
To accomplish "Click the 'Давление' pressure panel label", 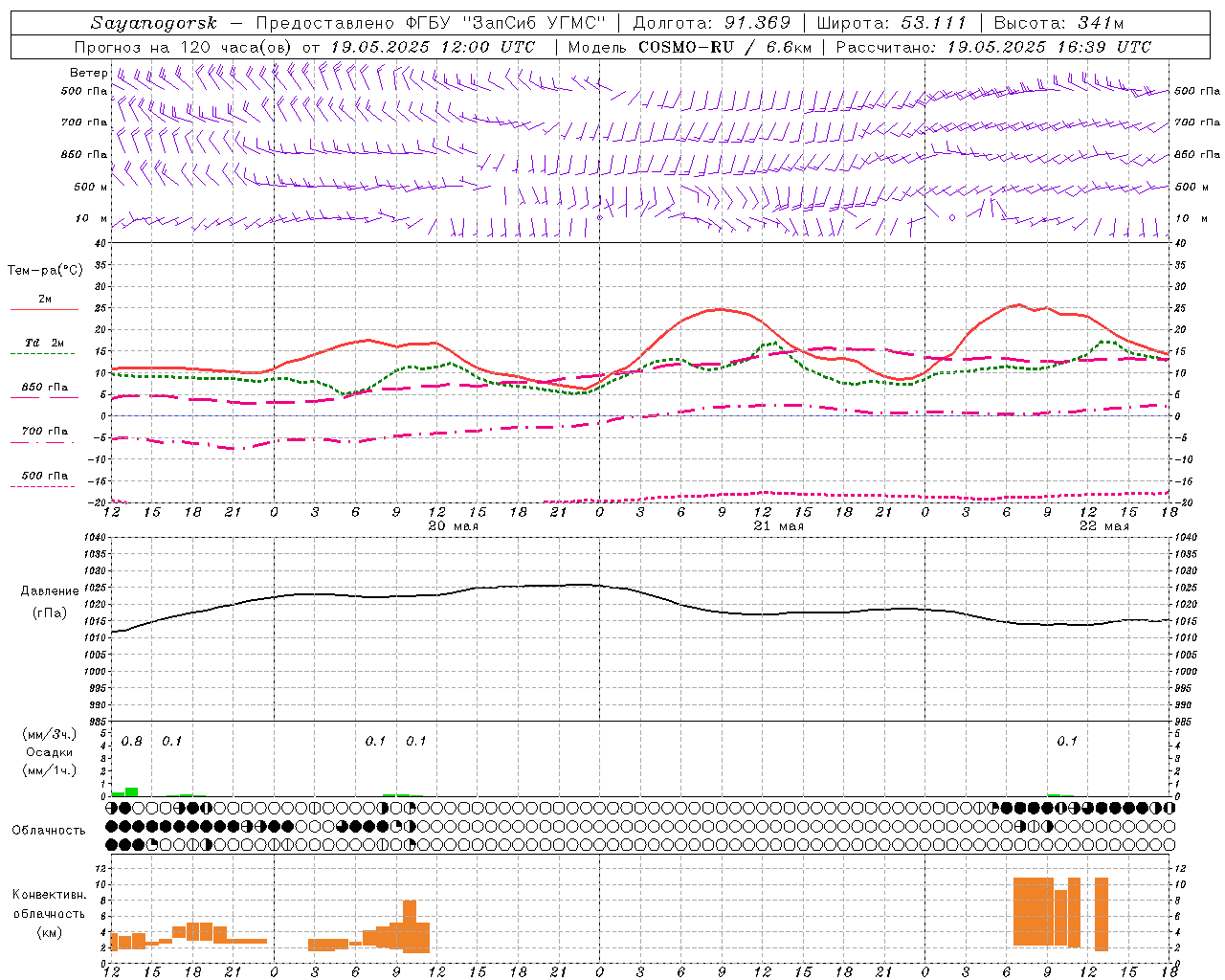I will coord(50,591).
